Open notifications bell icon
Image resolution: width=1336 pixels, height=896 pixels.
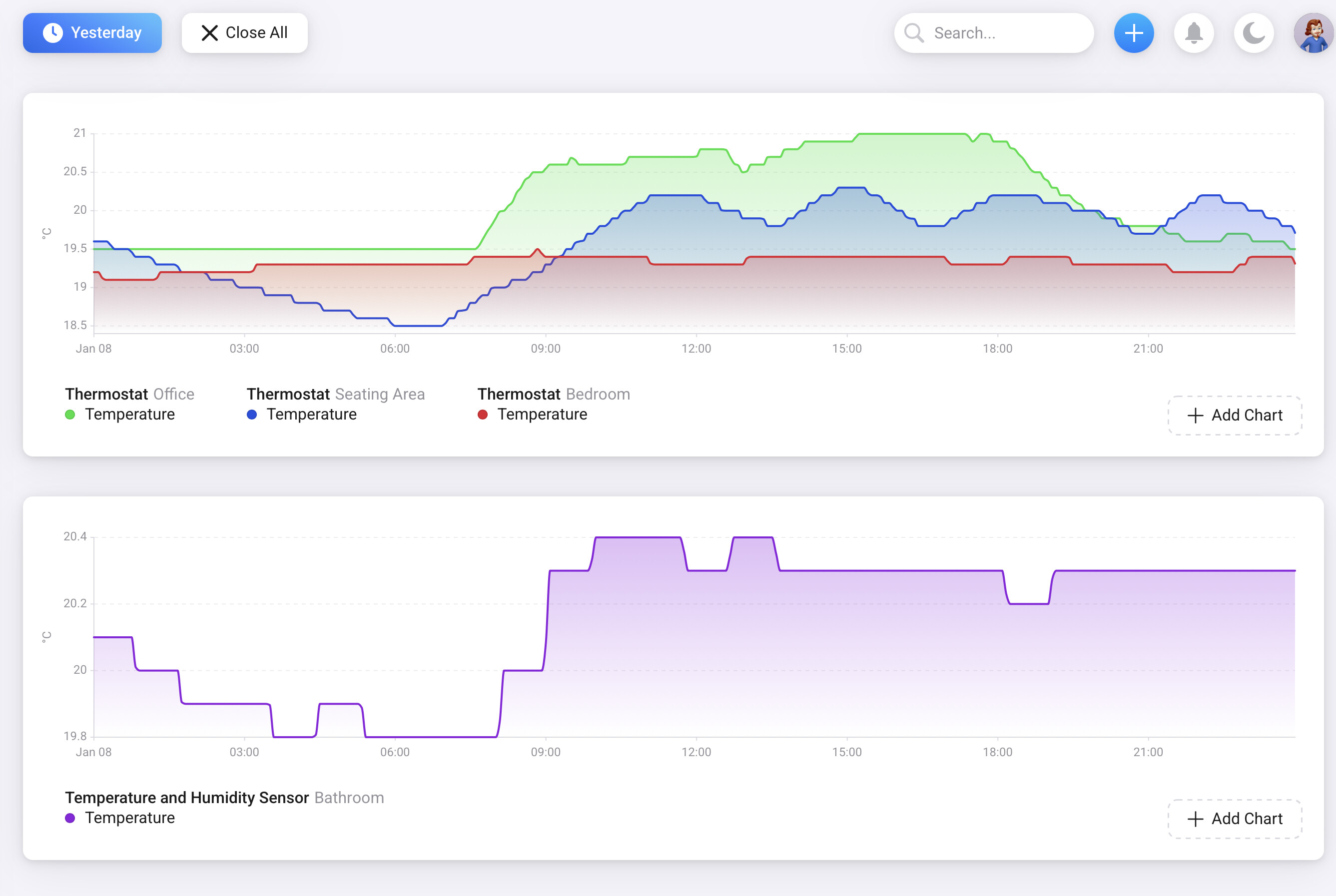click(x=1193, y=33)
